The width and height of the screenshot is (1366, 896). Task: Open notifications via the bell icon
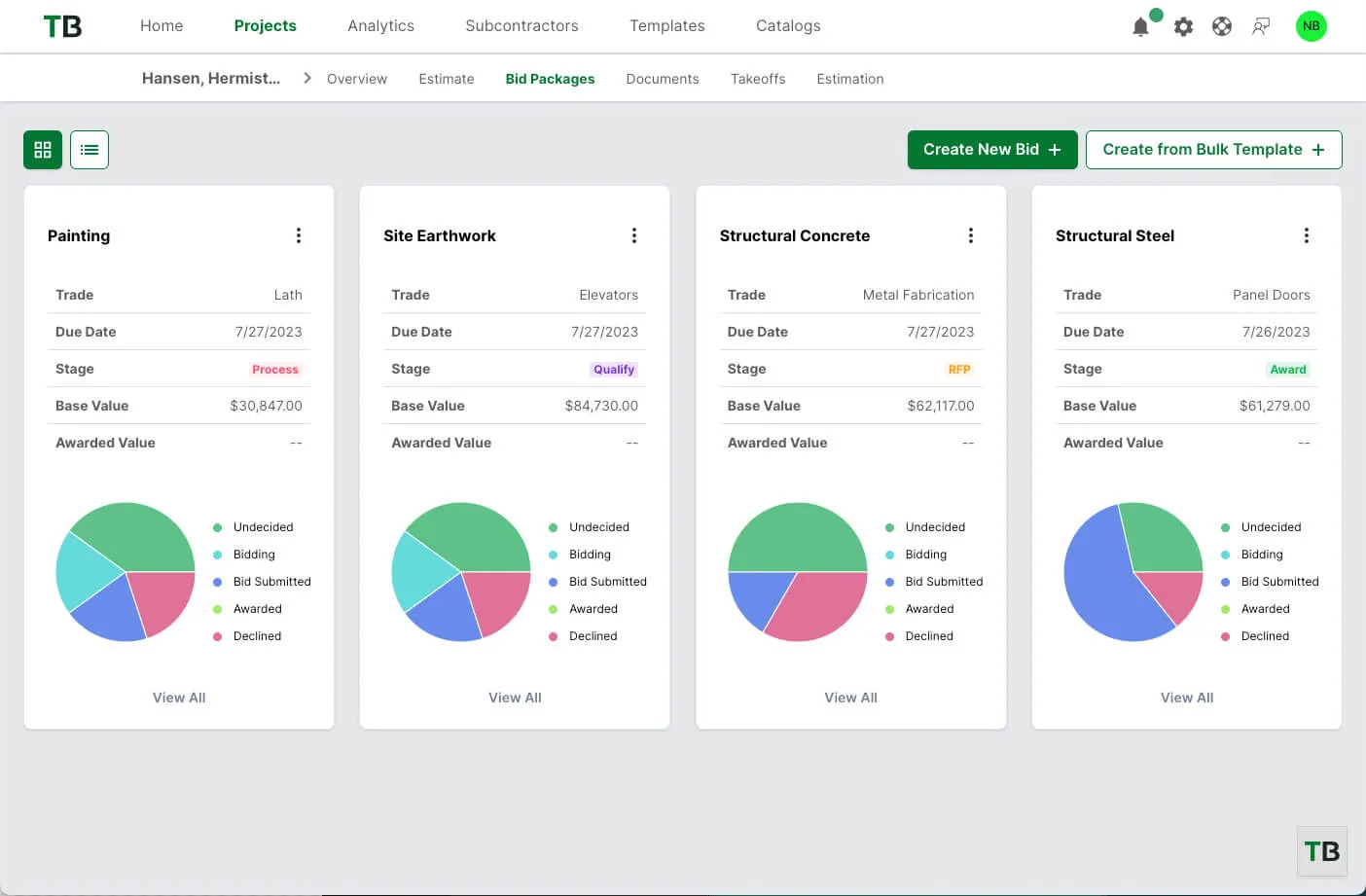pyautogui.click(x=1139, y=26)
